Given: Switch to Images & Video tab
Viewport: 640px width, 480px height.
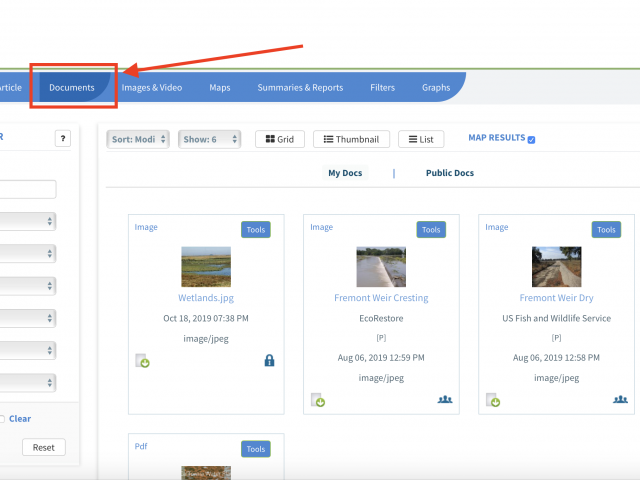Looking at the screenshot, I should (152, 87).
